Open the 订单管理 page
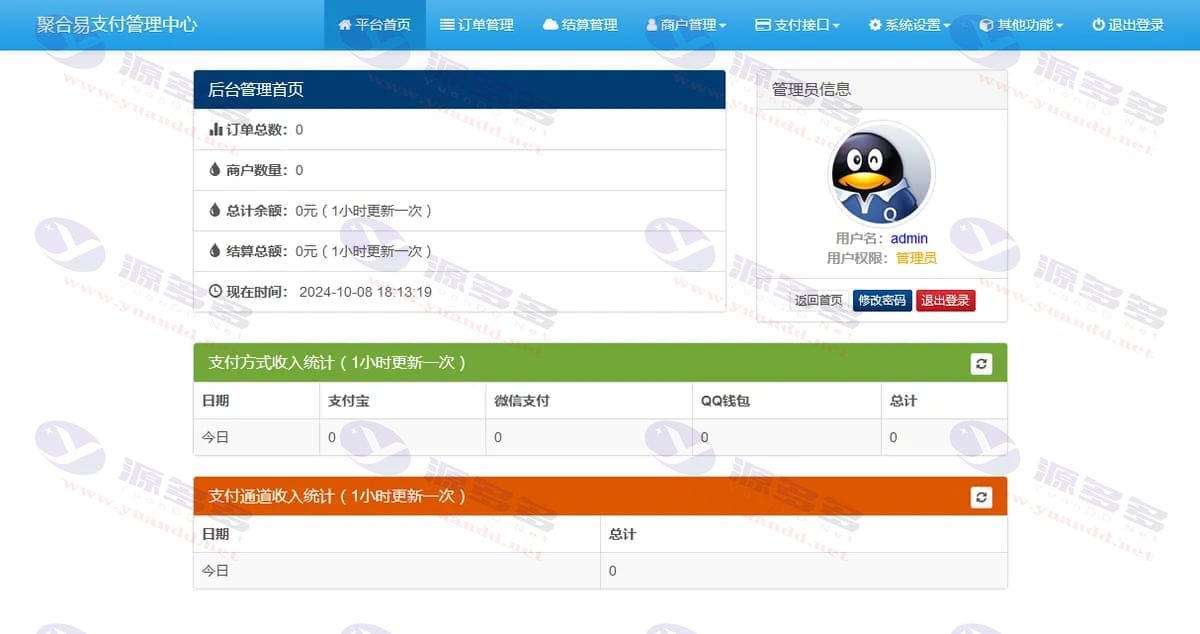The height and width of the screenshot is (634, 1200). (x=477, y=25)
